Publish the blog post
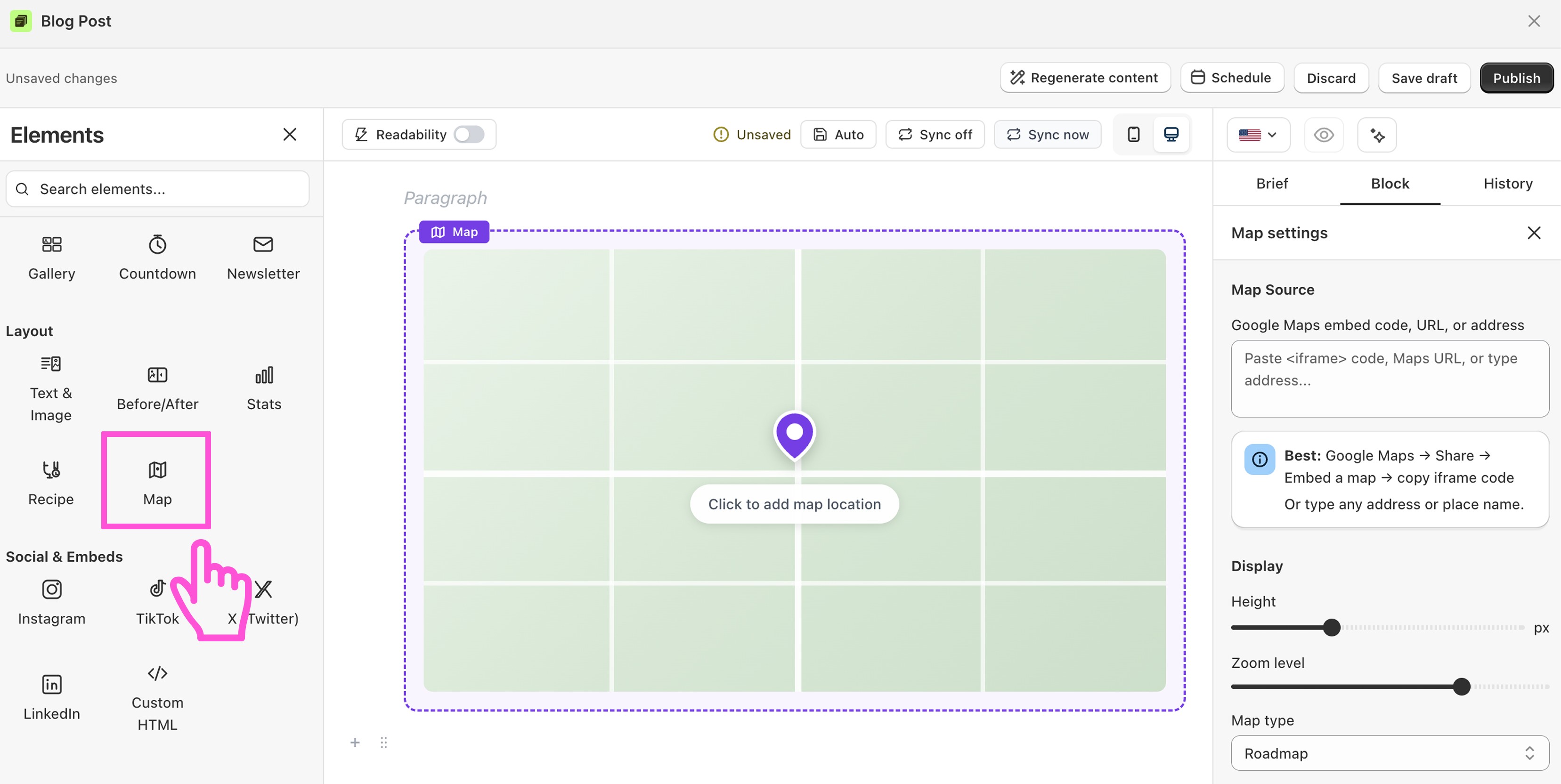This screenshot has height=784, width=1561. click(1516, 78)
